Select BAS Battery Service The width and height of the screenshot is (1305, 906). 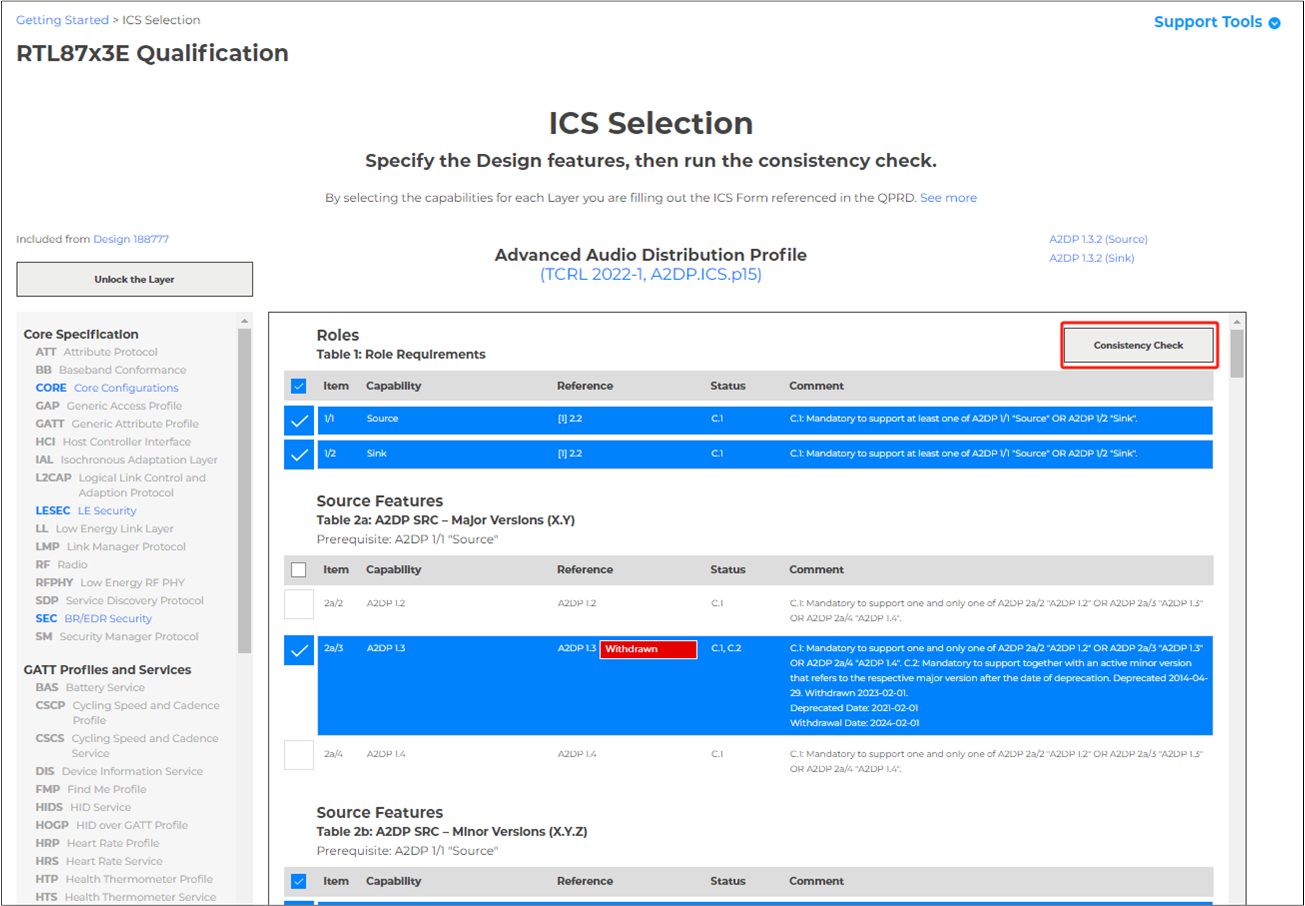pyautogui.click(x=89, y=688)
